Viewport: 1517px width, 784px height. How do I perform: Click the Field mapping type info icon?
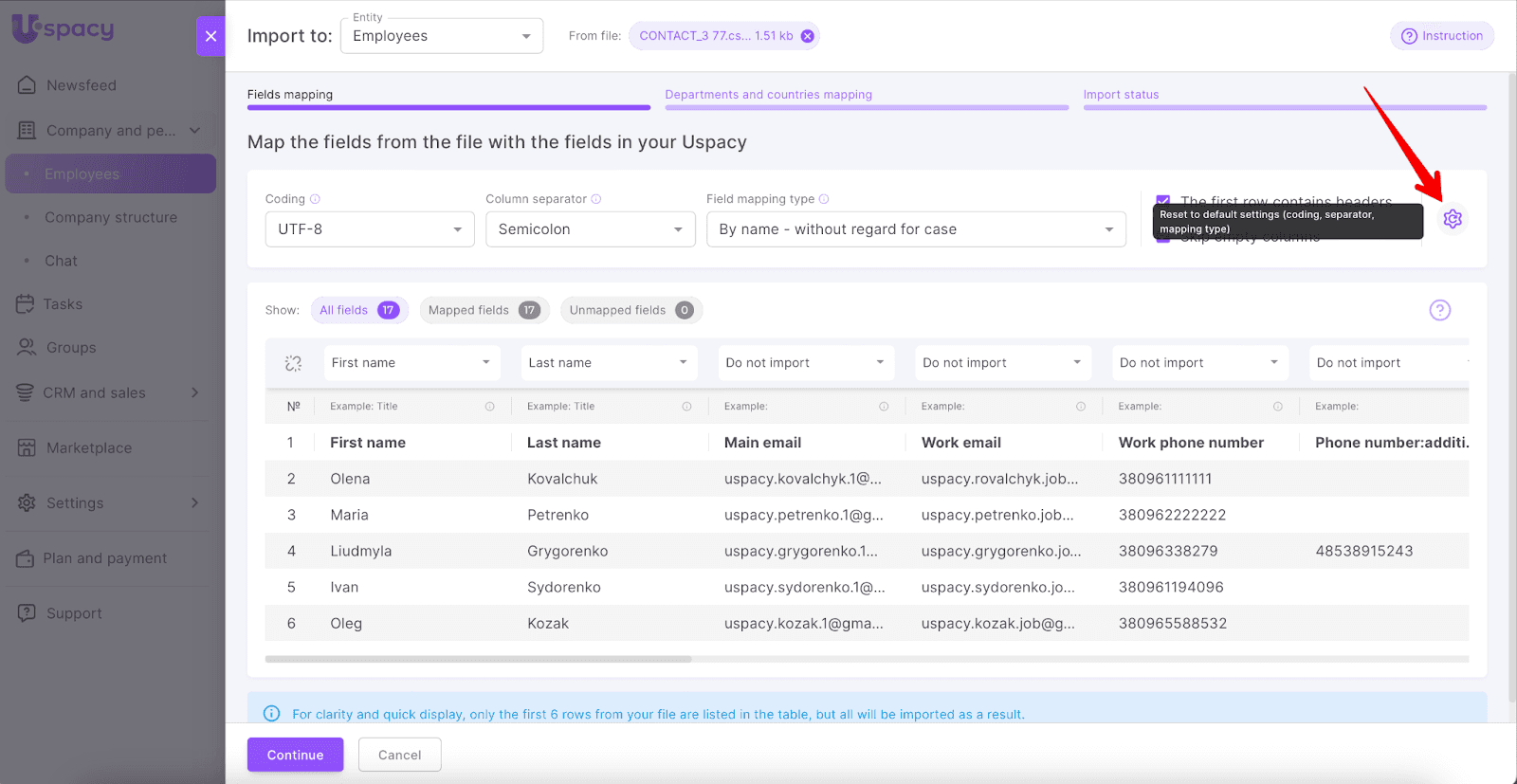(x=824, y=199)
